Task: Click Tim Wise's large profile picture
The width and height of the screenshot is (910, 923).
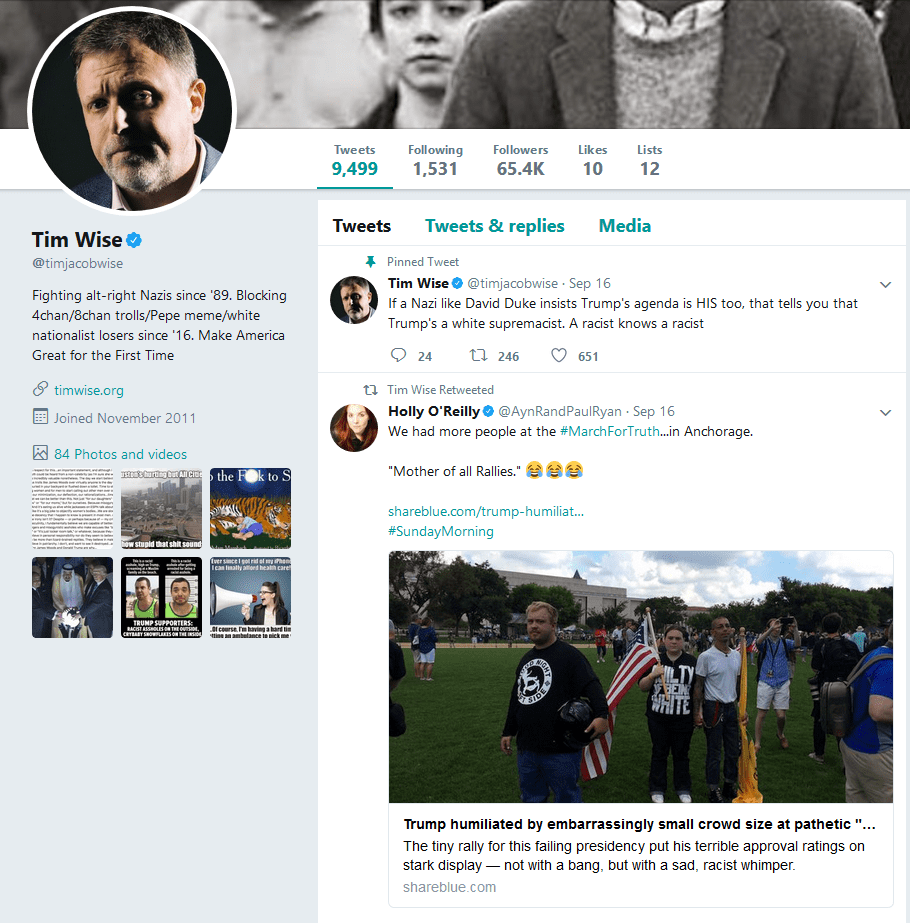Action: (x=132, y=111)
